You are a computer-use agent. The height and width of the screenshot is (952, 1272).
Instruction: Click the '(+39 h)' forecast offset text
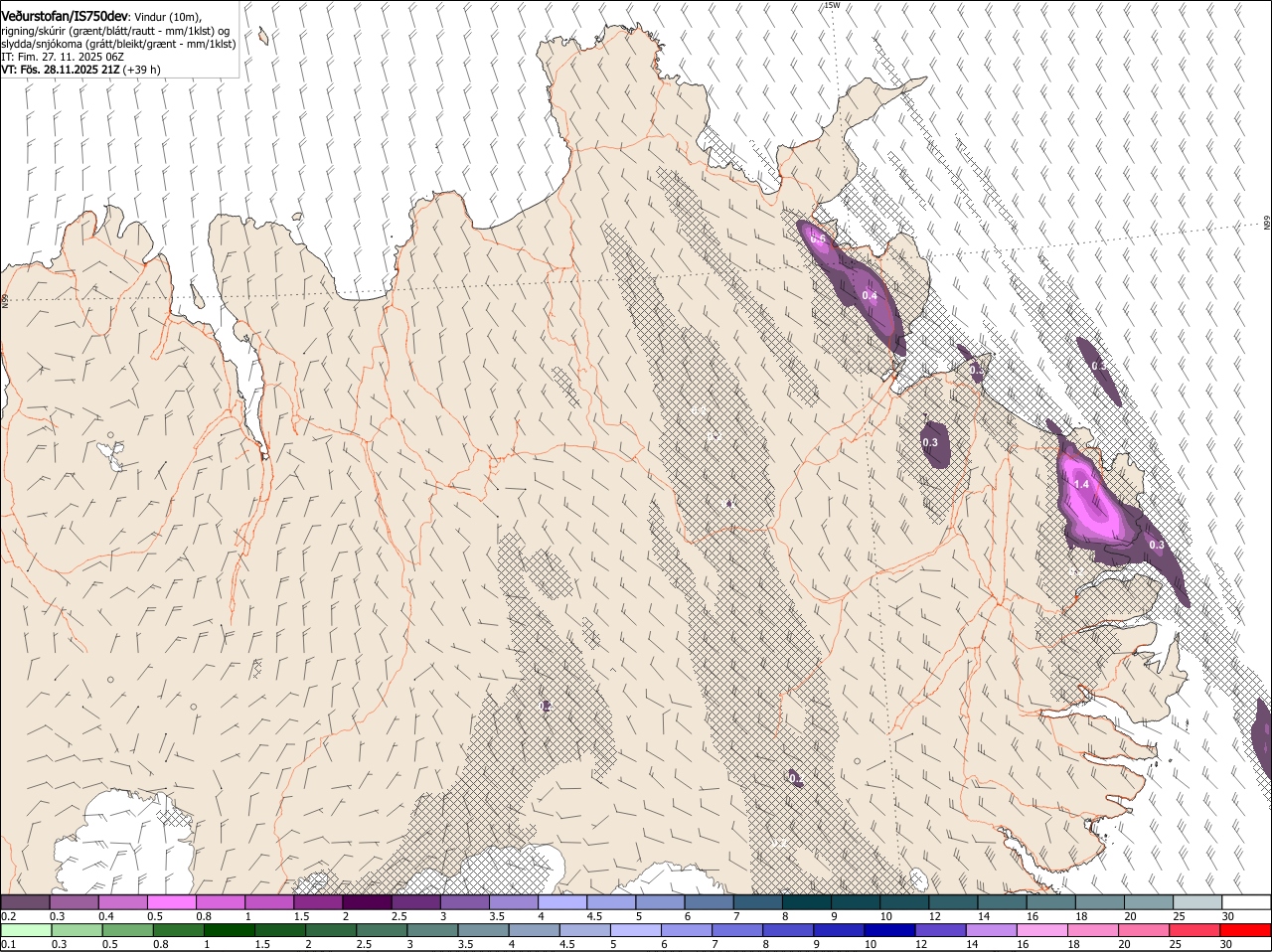[142, 70]
